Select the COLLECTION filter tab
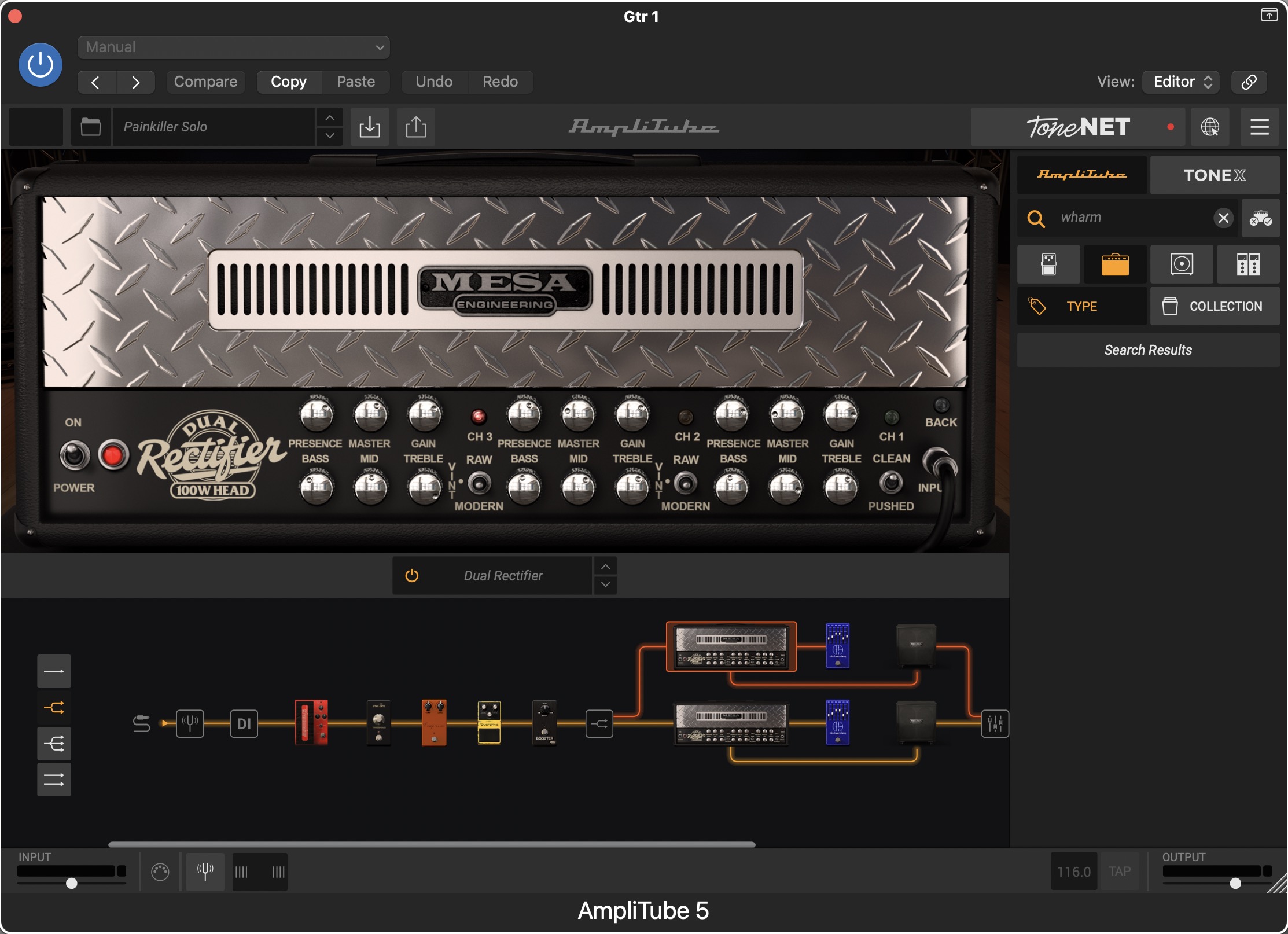 point(1214,306)
